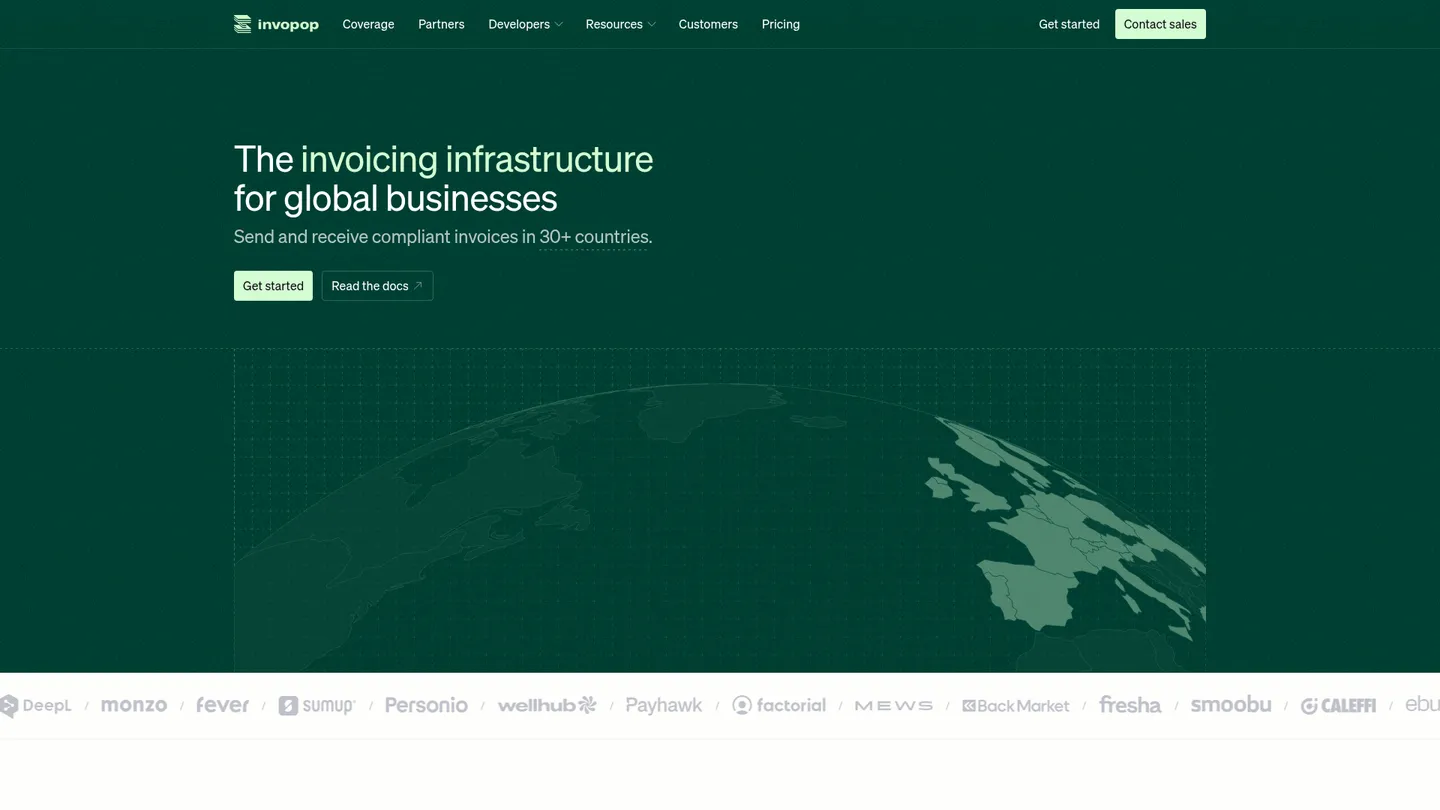The height and width of the screenshot is (810, 1440).
Task: Click the CALEFFI logo
Action: click(x=1338, y=706)
